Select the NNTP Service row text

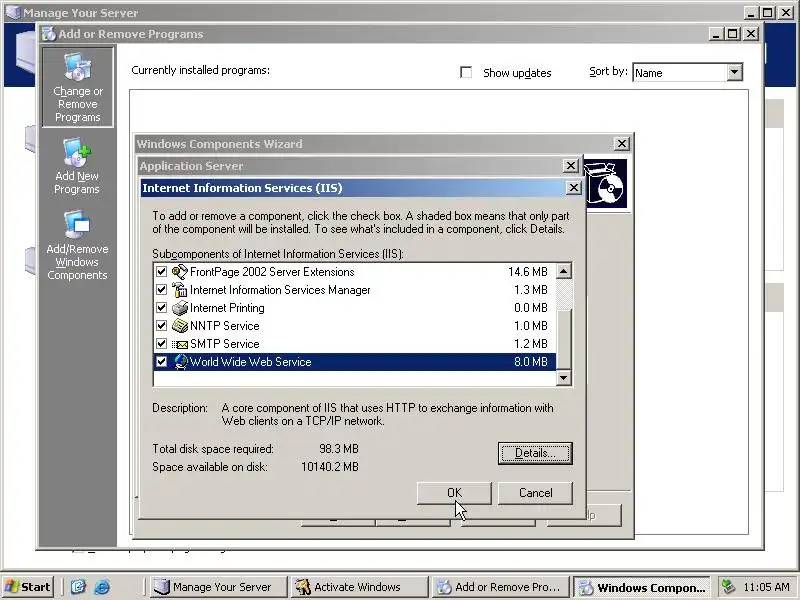(x=224, y=326)
